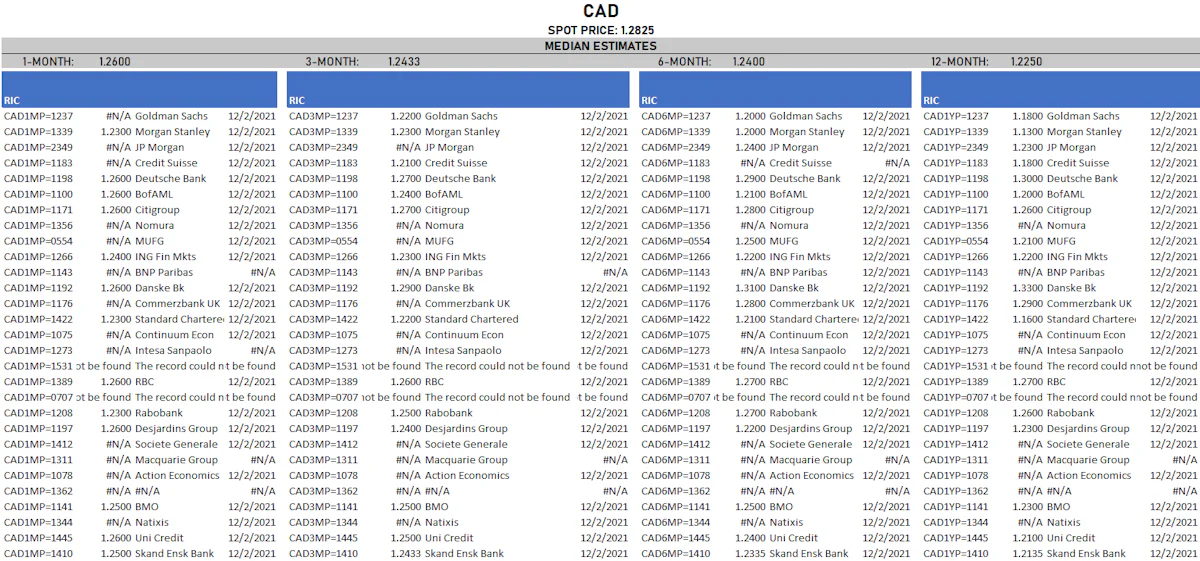The image size is (1200, 561).
Task: Click the 3-MONTH label
Action: point(332,62)
